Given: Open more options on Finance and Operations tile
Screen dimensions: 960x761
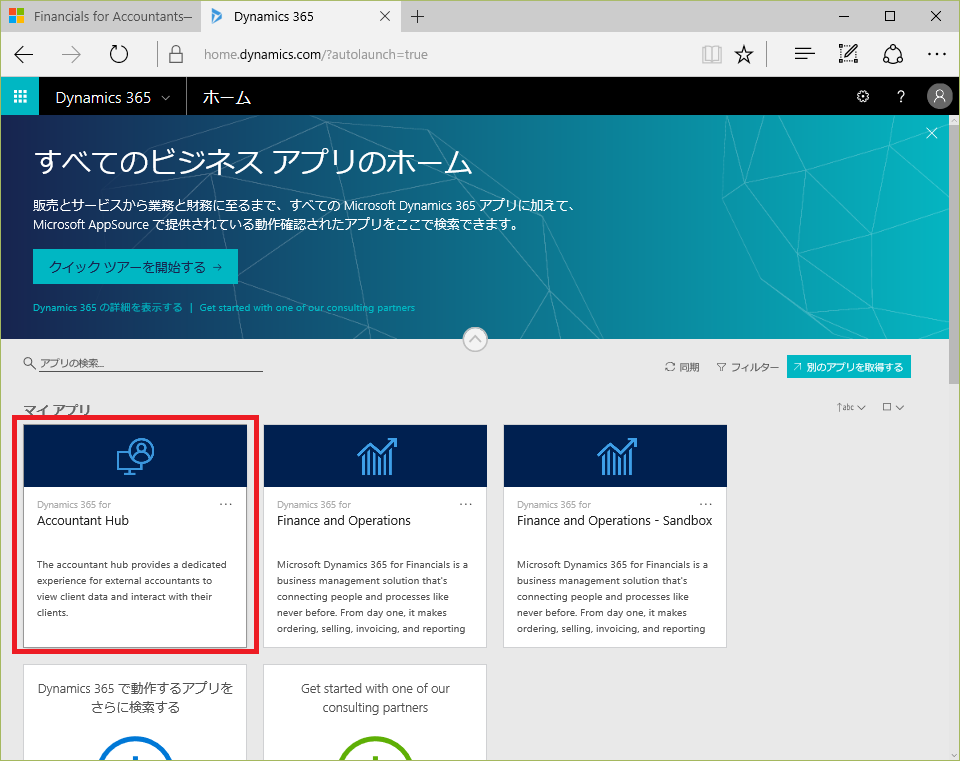Looking at the screenshot, I should point(465,504).
